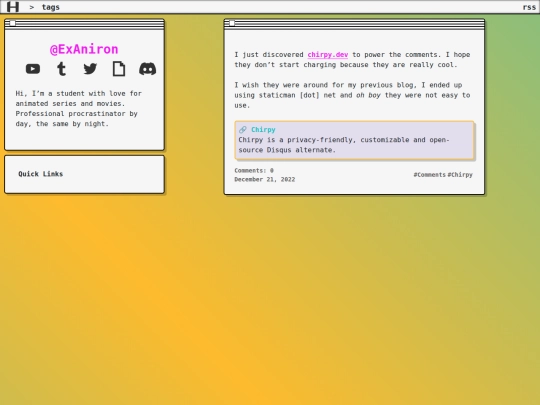The height and width of the screenshot is (405, 540).
Task: Click the profile window's title bar square button
Action: click(x=12, y=23)
